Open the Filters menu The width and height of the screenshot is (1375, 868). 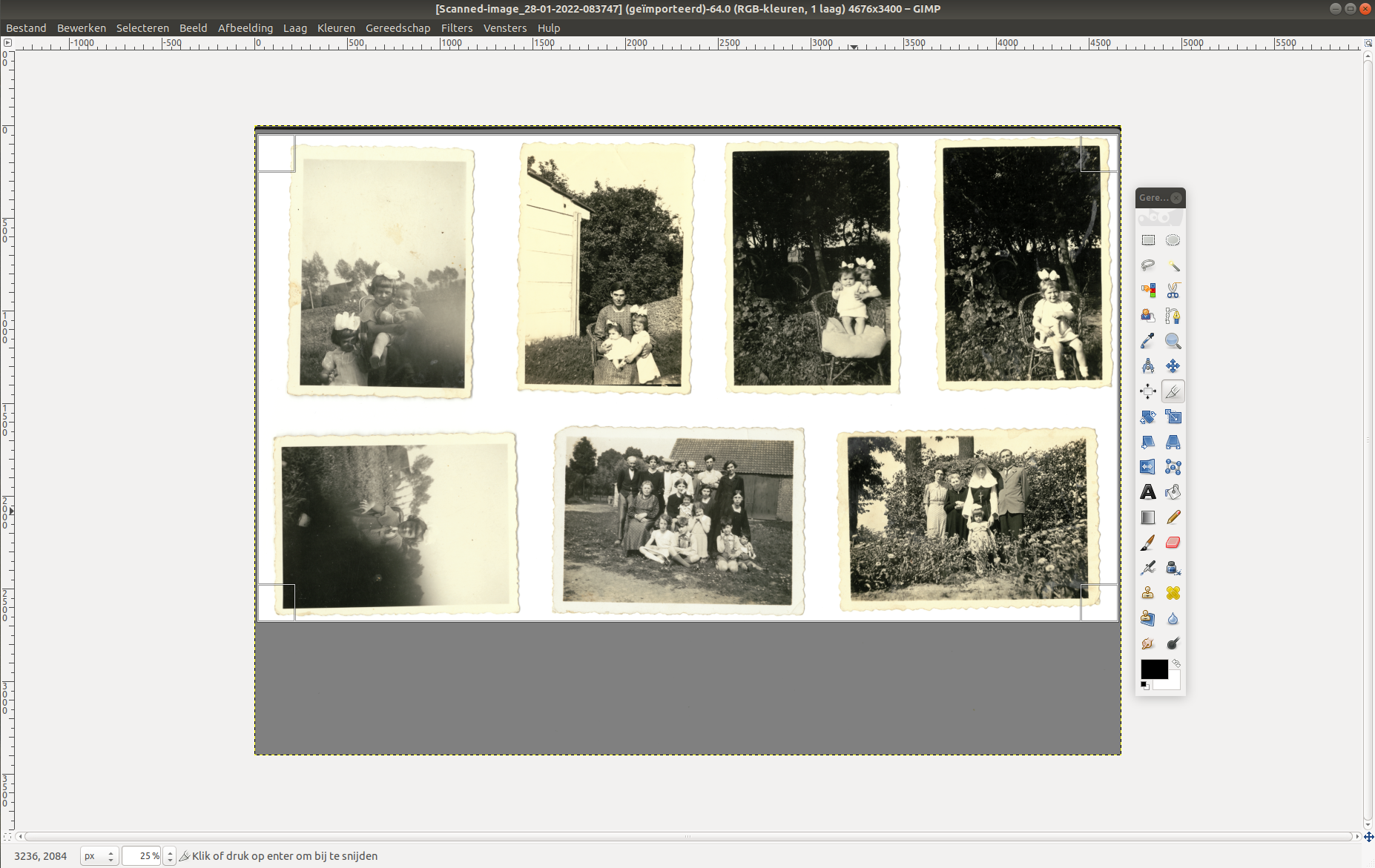click(456, 28)
